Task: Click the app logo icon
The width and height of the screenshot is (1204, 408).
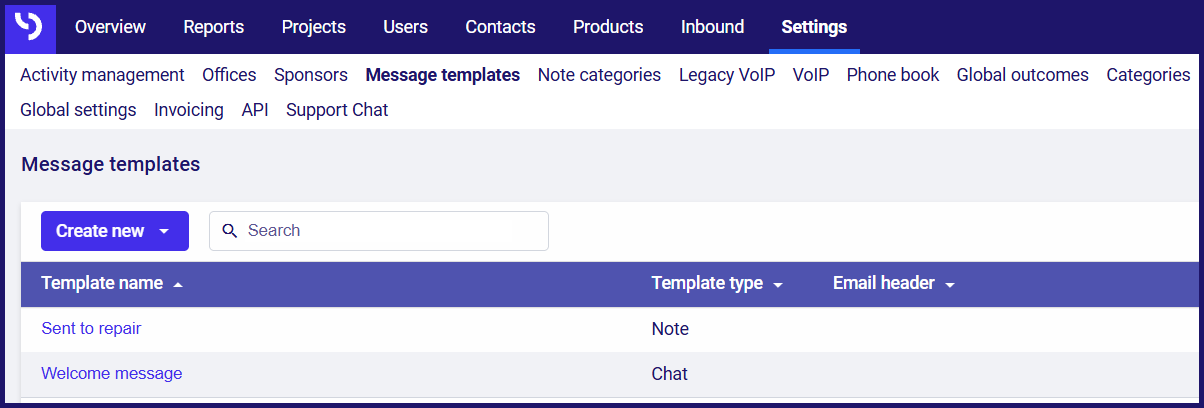Action: [30, 27]
